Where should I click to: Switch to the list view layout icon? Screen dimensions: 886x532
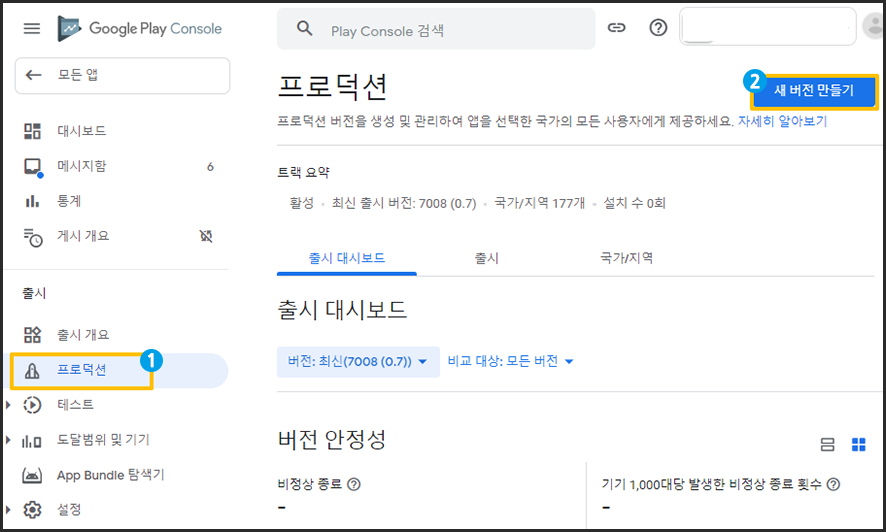click(x=827, y=445)
